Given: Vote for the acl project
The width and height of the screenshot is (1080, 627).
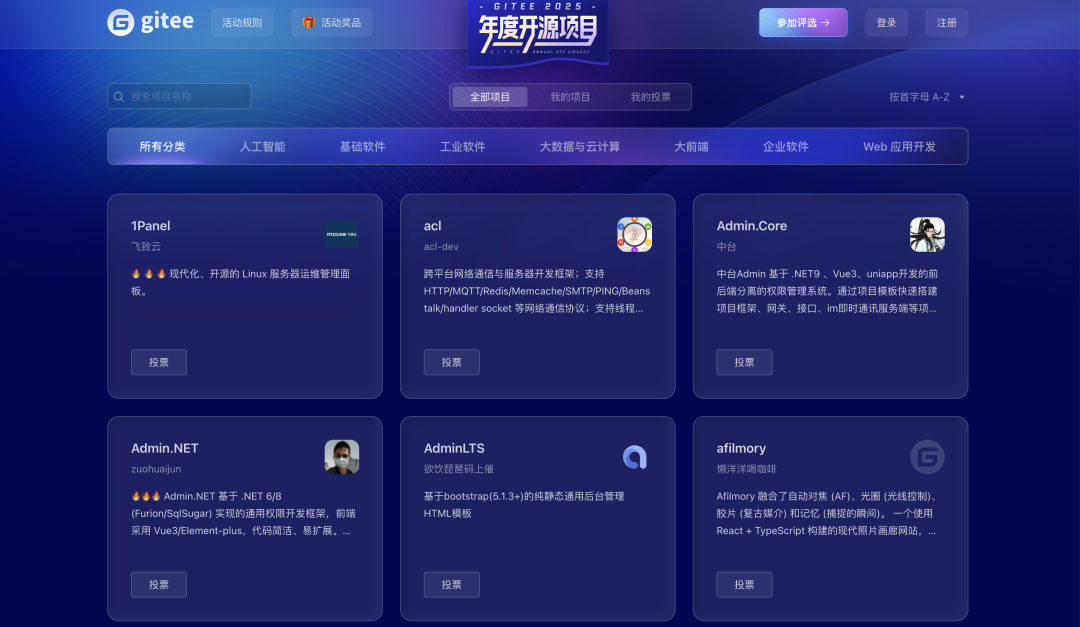Looking at the screenshot, I should point(452,362).
